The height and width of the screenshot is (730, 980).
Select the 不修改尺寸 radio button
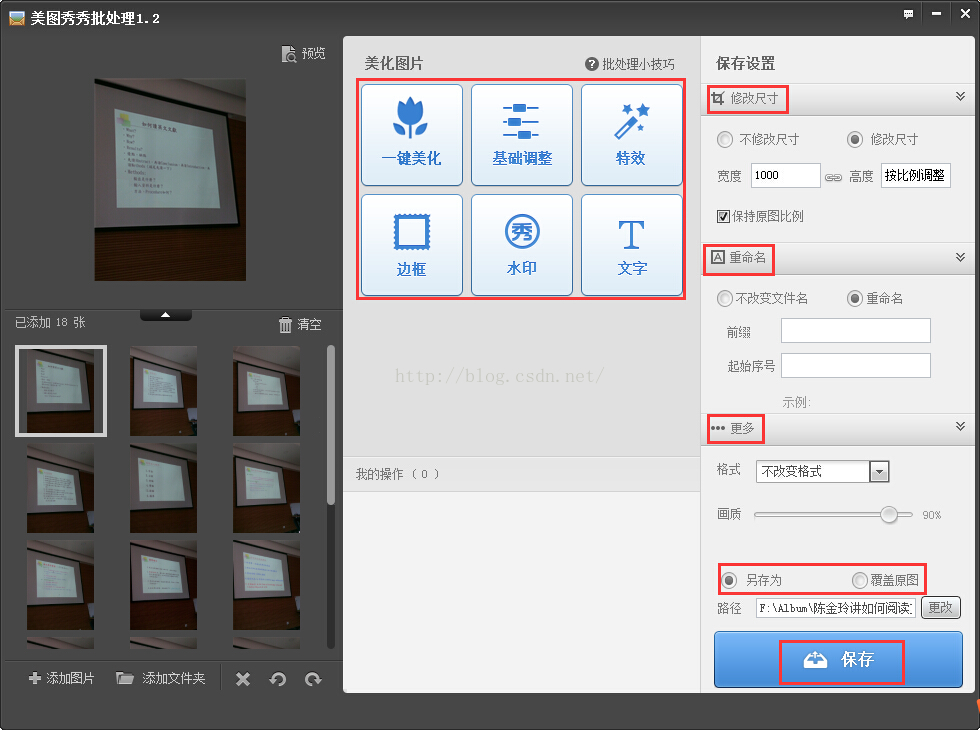pyautogui.click(x=725, y=139)
